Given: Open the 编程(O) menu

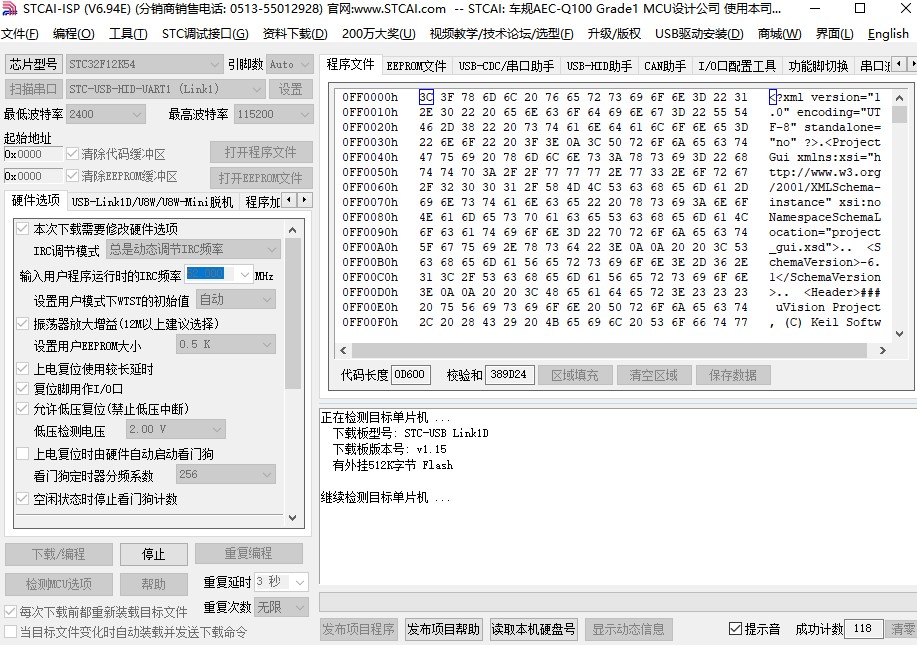Looking at the screenshot, I should (x=74, y=34).
